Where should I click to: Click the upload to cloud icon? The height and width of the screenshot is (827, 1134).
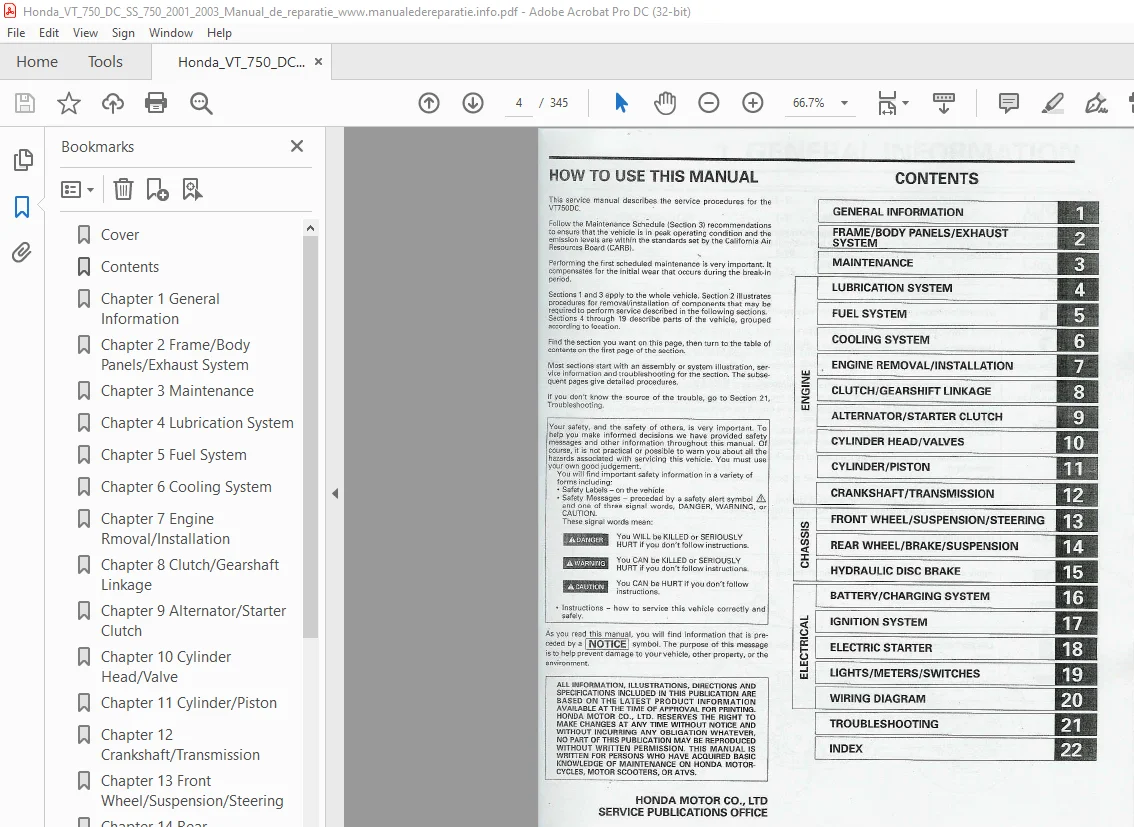pyautogui.click(x=113, y=103)
